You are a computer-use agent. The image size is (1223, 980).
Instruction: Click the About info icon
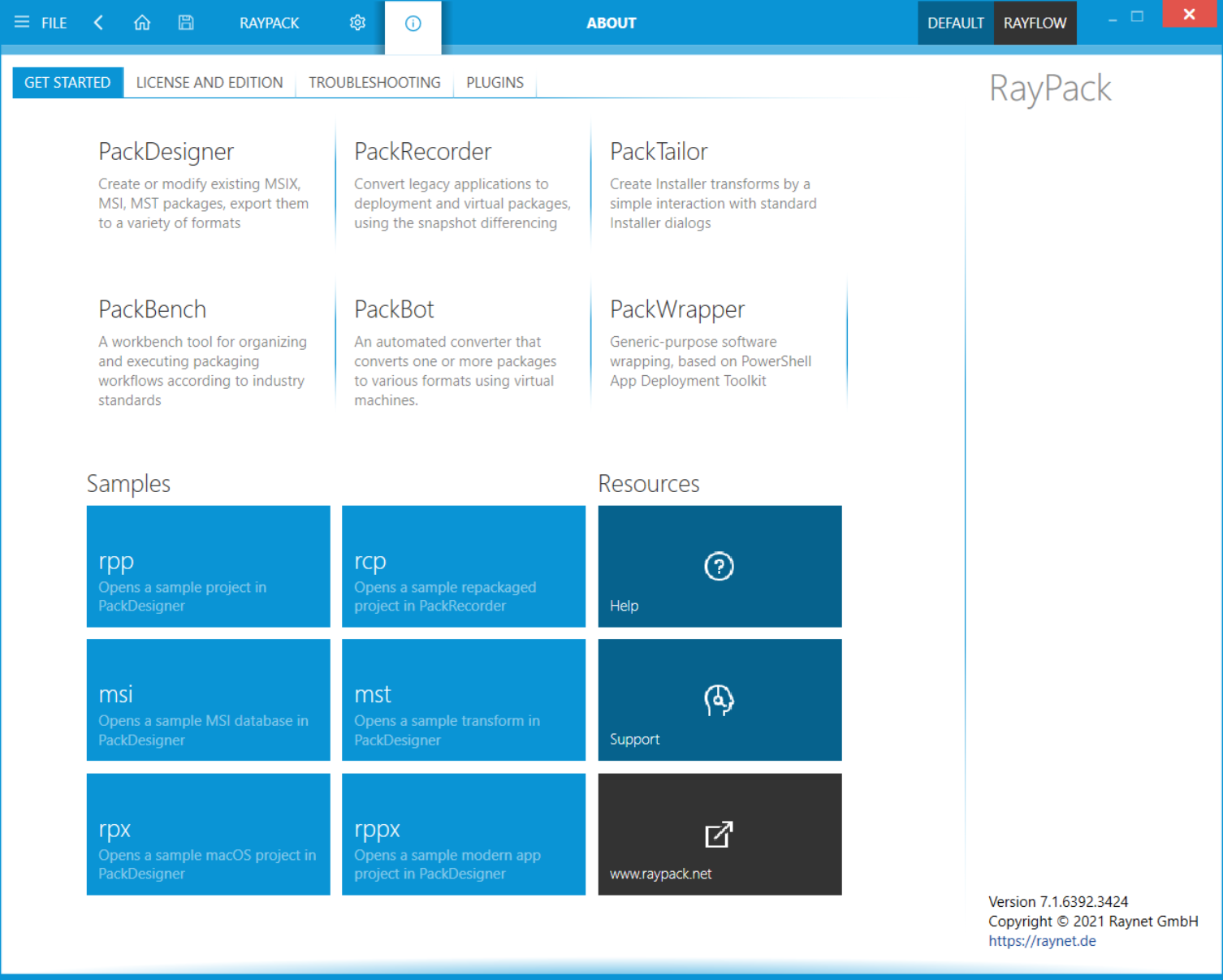[413, 24]
